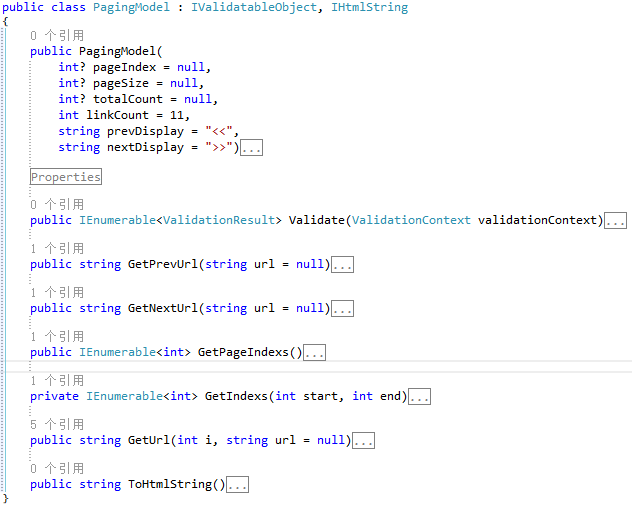Screen dimensions: 632x510
Task: Click the "<<" string literal
Action: click(219, 131)
